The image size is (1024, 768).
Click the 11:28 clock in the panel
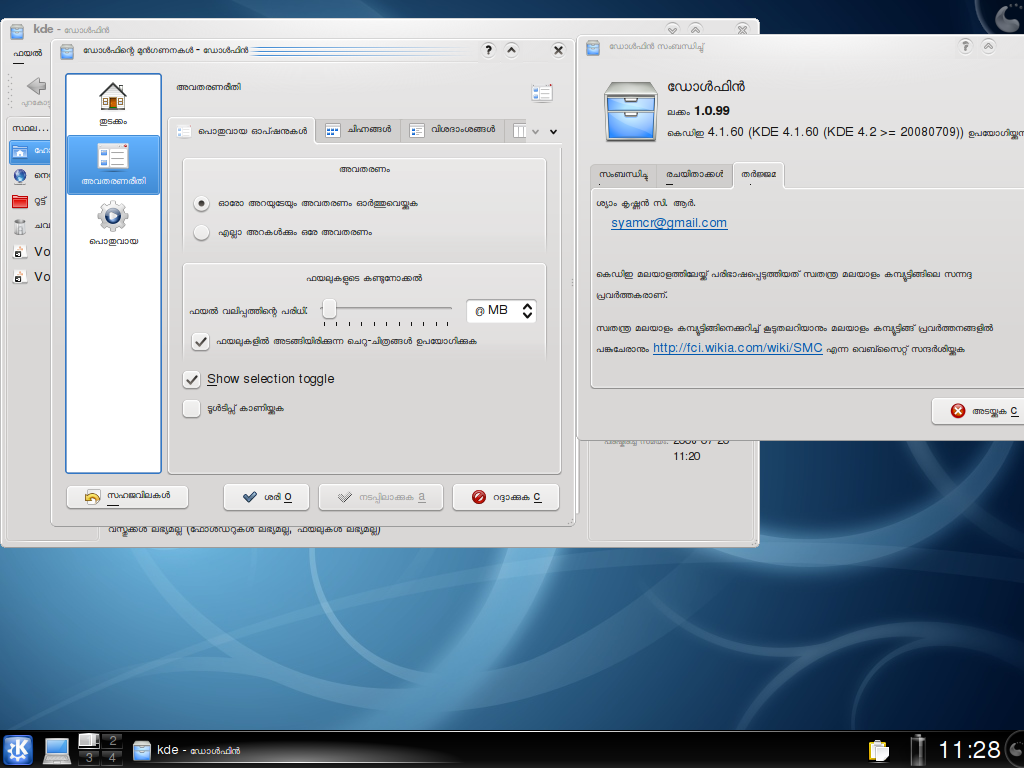pos(969,750)
